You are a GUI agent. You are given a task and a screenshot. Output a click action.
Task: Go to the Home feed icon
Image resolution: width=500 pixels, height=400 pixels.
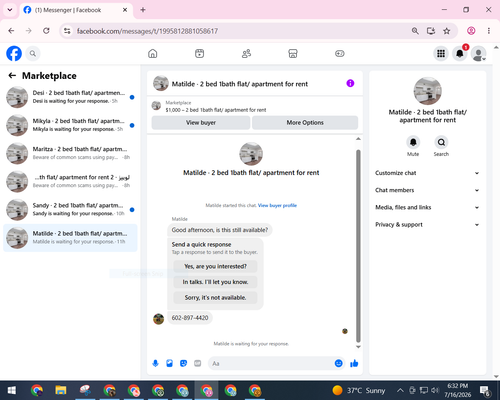tap(153, 53)
